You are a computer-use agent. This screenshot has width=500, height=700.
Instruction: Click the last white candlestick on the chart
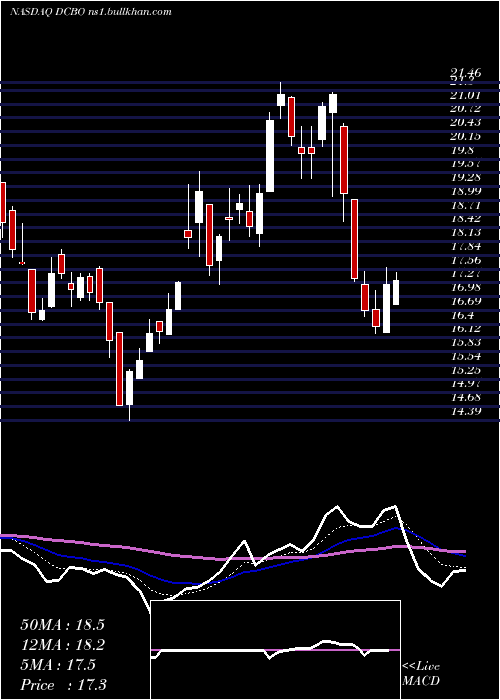(x=396, y=289)
